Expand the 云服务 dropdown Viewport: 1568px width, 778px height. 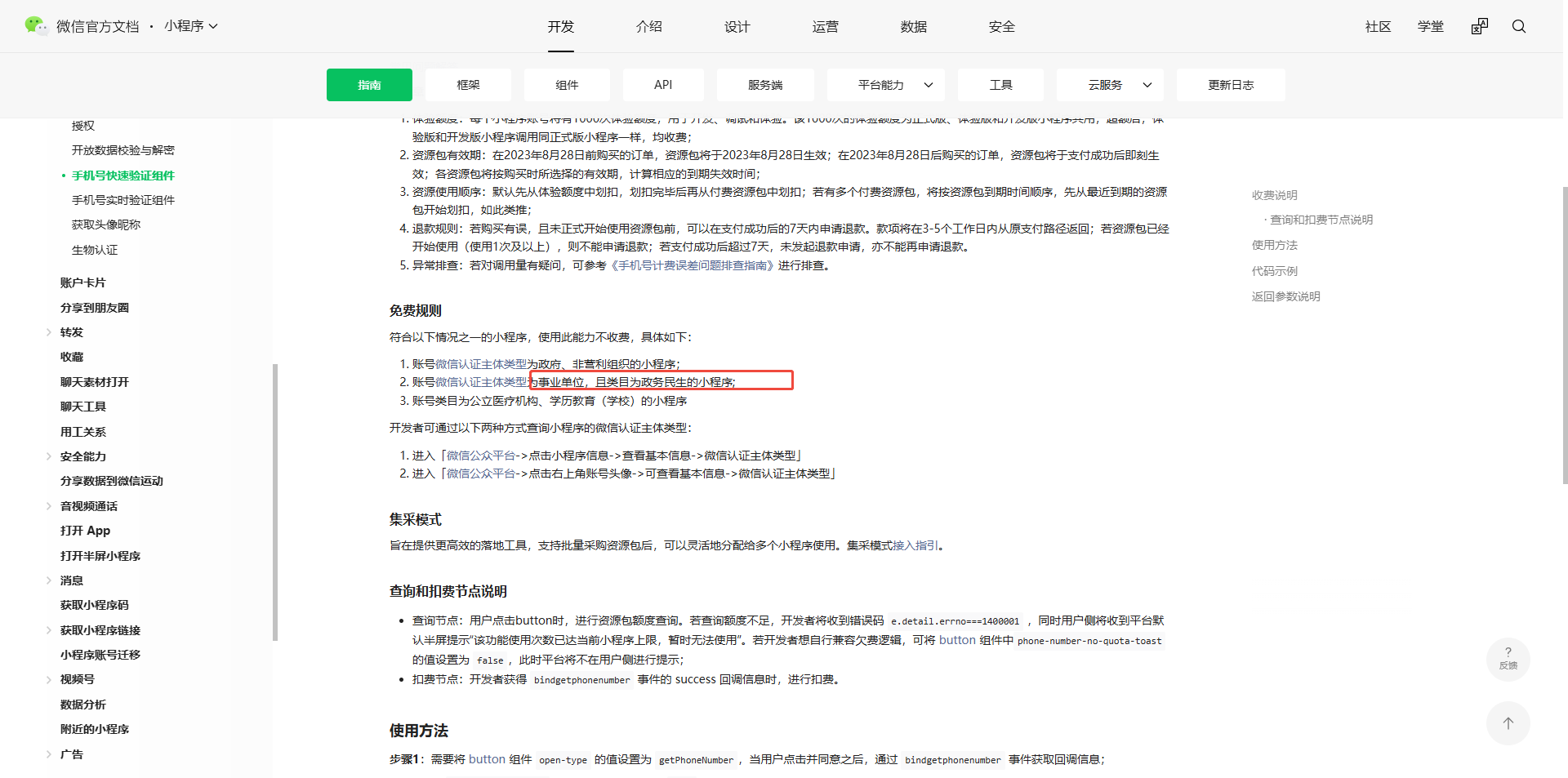pyautogui.click(x=1111, y=85)
